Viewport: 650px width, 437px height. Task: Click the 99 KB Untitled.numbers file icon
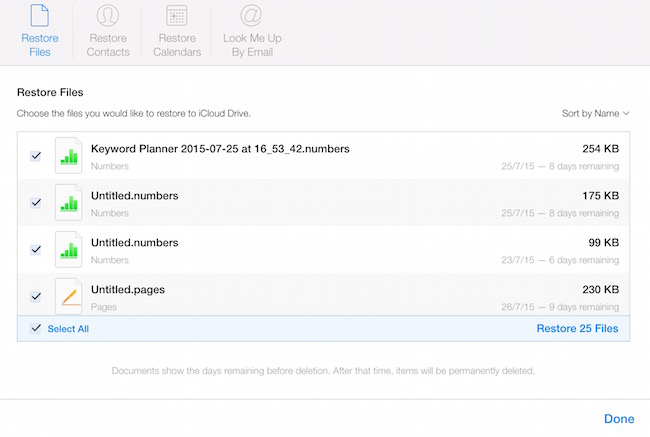point(68,249)
